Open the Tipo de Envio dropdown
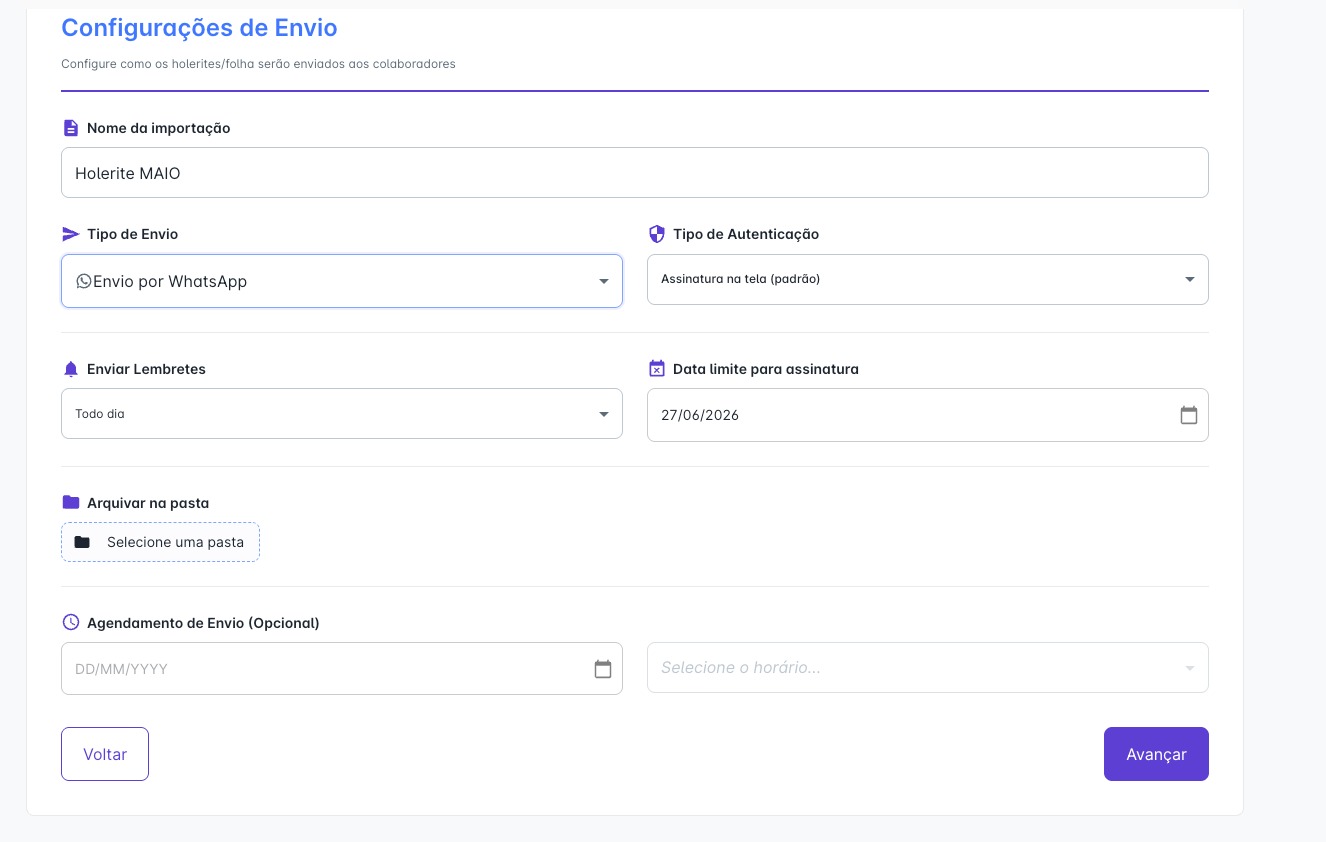The image size is (1326, 842). (342, 281)
